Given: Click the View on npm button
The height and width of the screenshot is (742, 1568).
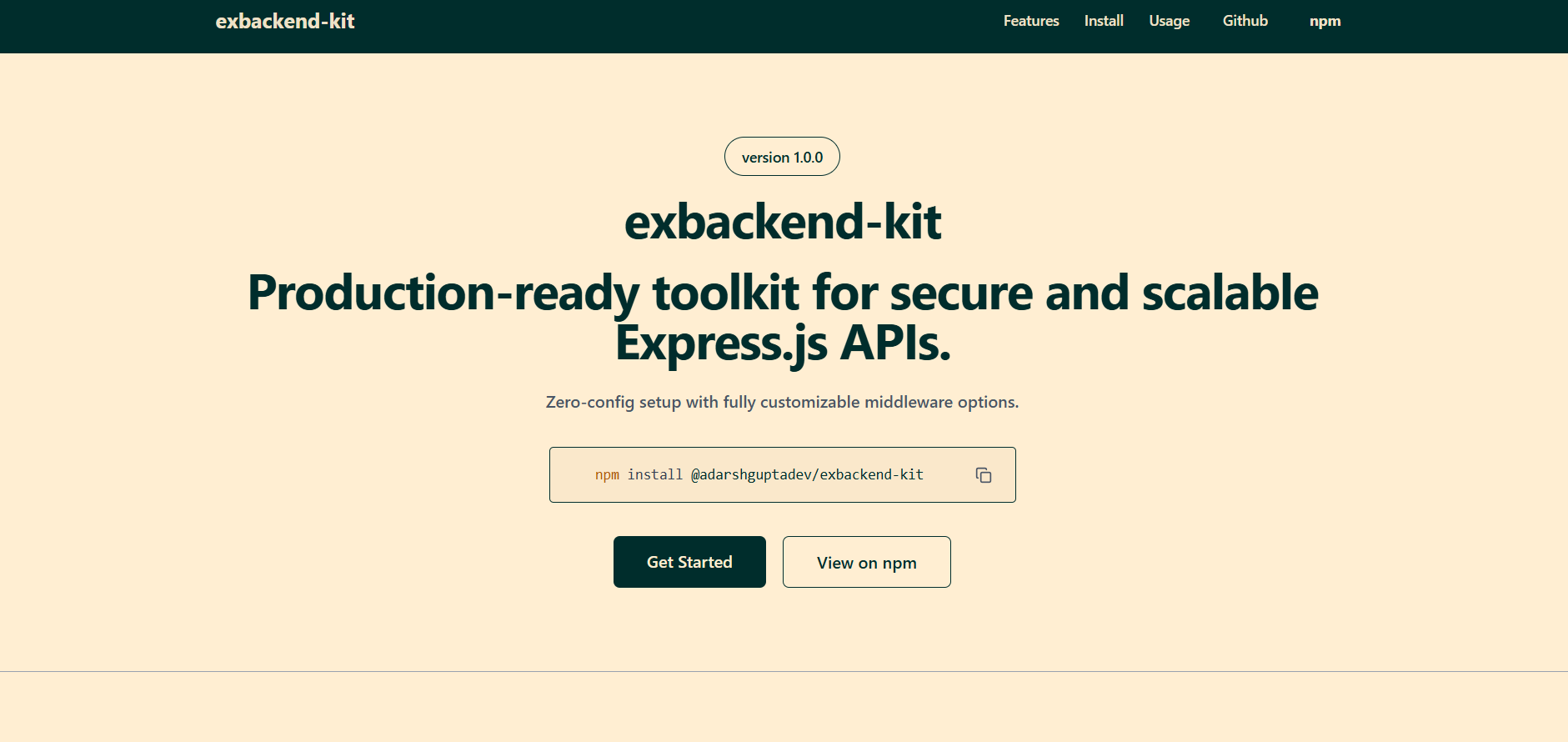Looking at the screenshot, I should click(867, 562).
